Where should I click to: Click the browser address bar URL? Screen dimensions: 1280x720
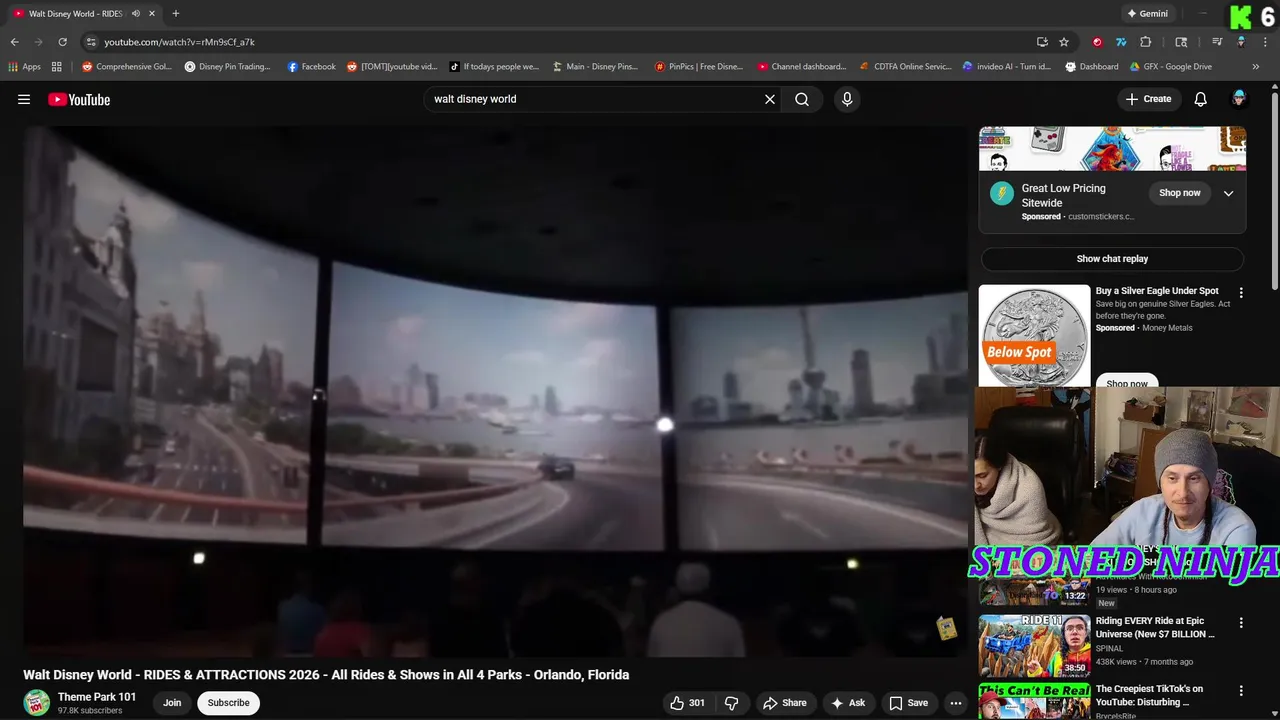(x=180, y=42)
